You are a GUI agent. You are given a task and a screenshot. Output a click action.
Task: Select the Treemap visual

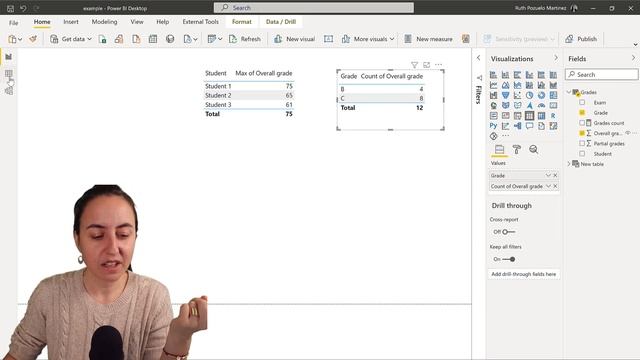click(553, 95)
